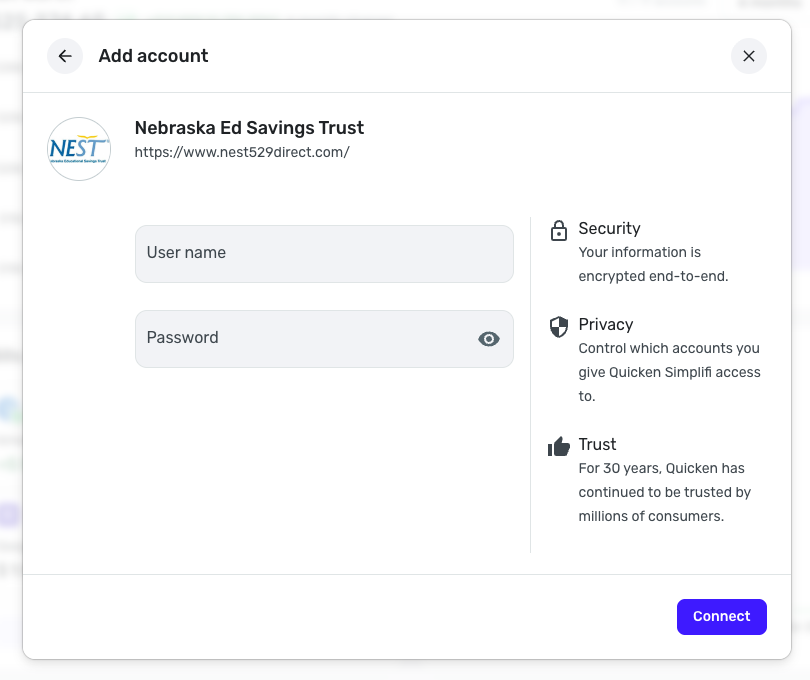
Task: Click the Add account title
Action: (153, 56)
